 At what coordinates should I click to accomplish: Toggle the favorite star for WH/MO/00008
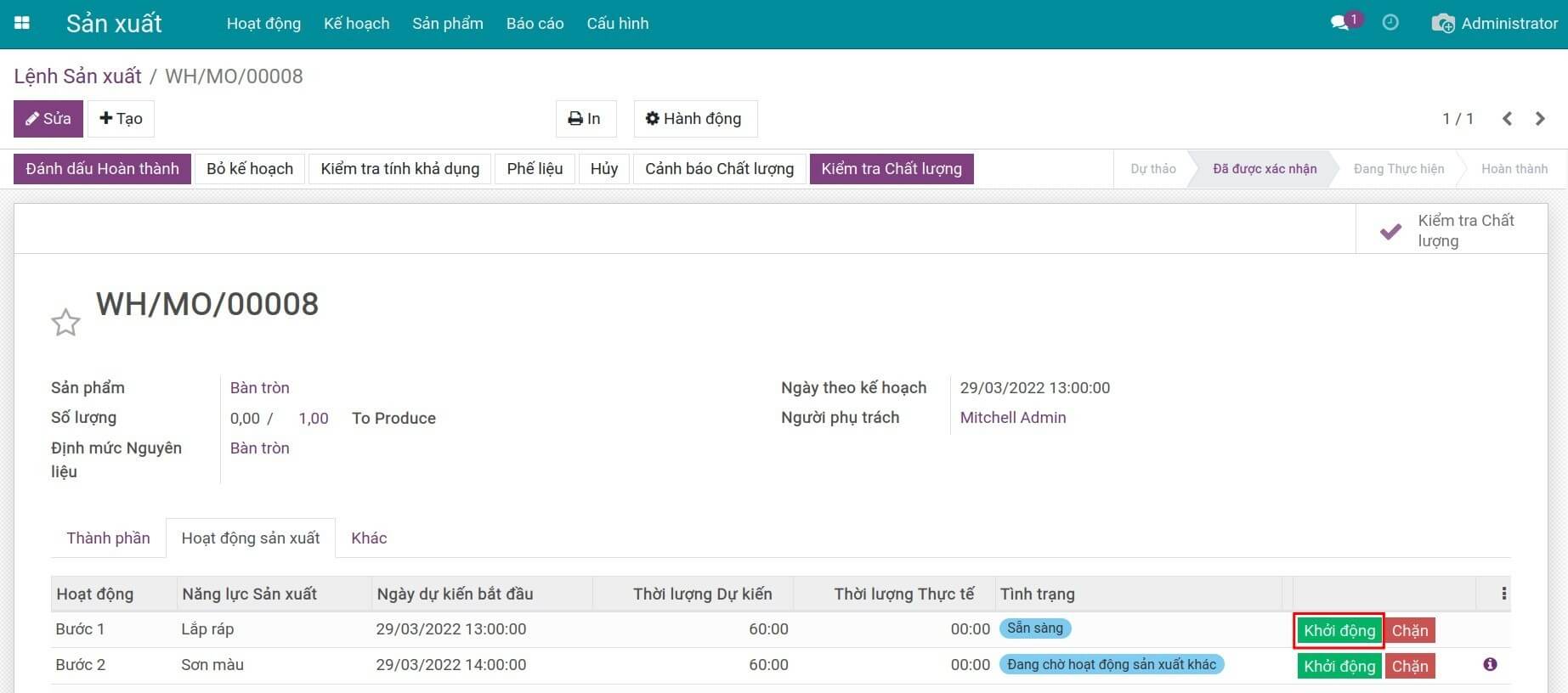65,323
